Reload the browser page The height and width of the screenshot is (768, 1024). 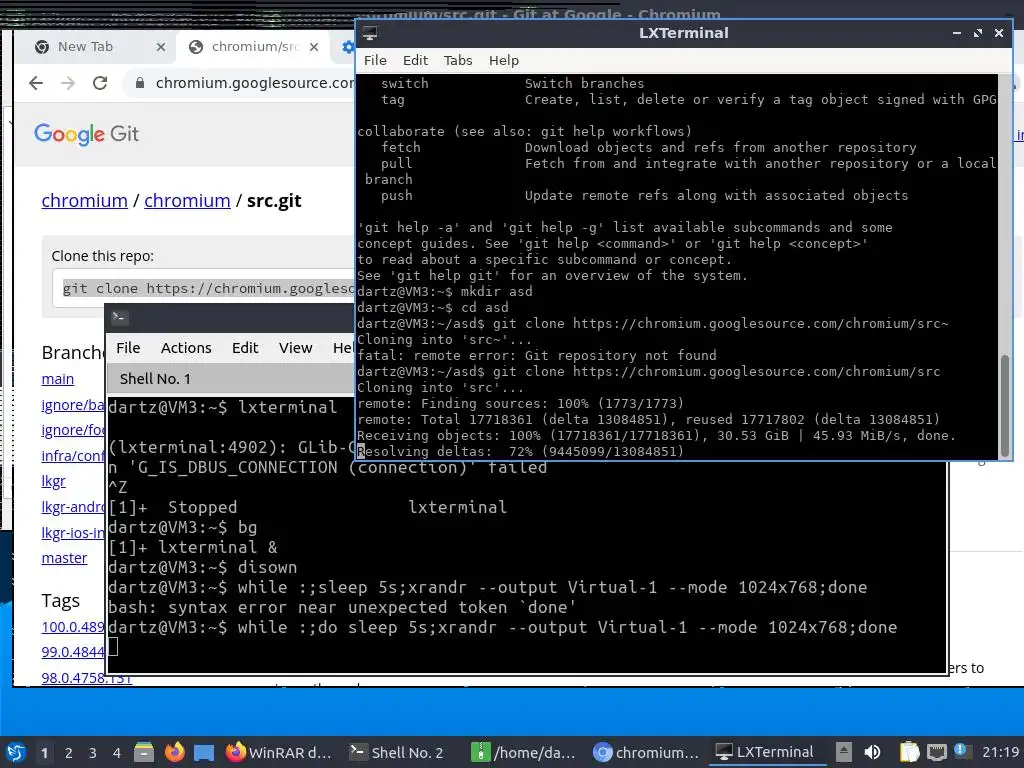pos(100,83)
